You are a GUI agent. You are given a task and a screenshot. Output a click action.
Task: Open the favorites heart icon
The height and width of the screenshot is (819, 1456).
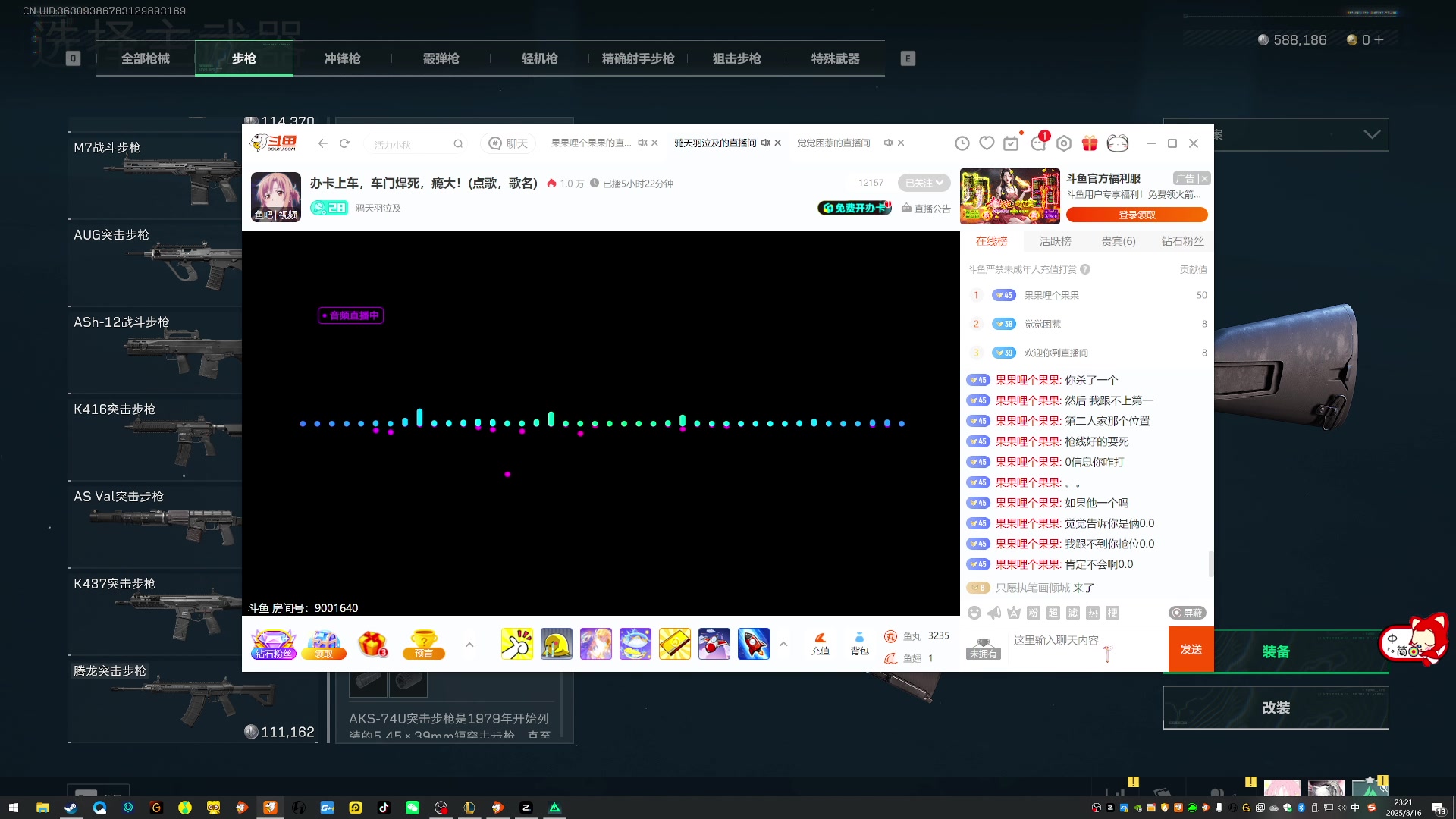point(987,143)
